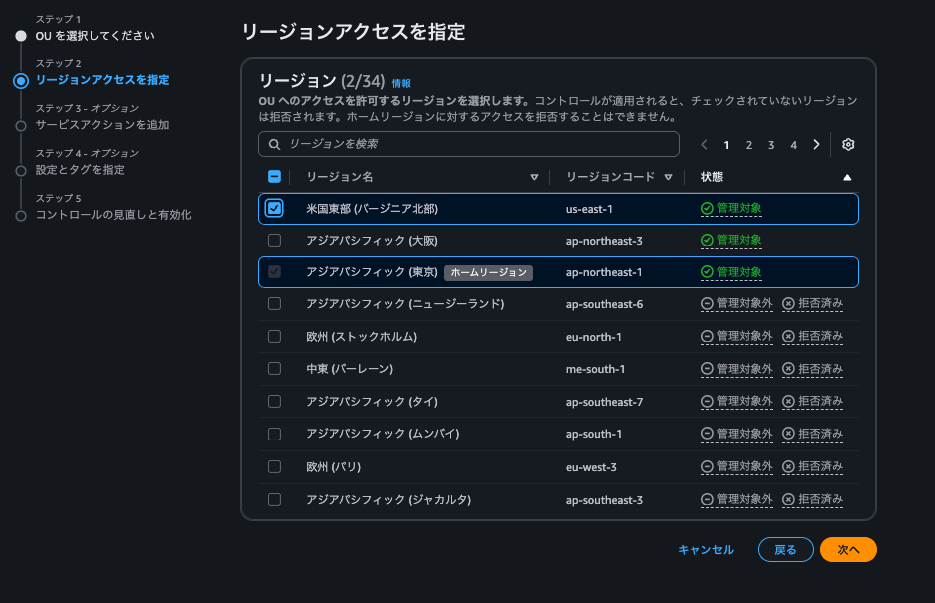
Task: Open the リージョンコード column filter dropdown
Action: (x=666, y=177)
